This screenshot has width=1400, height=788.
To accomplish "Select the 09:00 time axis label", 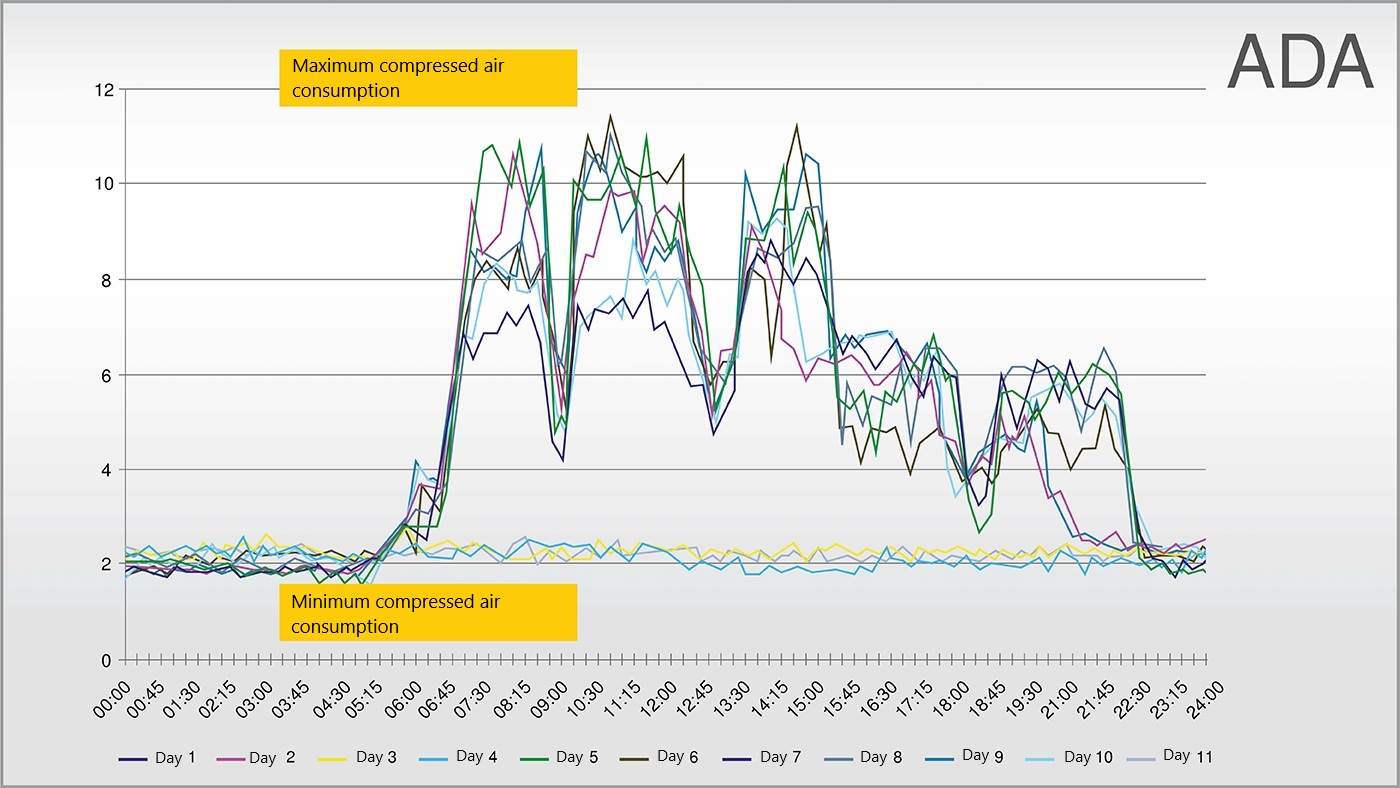I will click(549, 695).
